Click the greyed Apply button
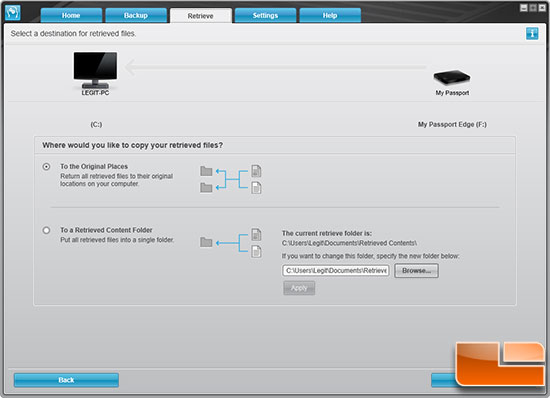The height and width of the screenshot is (398, 550). tap(299, 288)
